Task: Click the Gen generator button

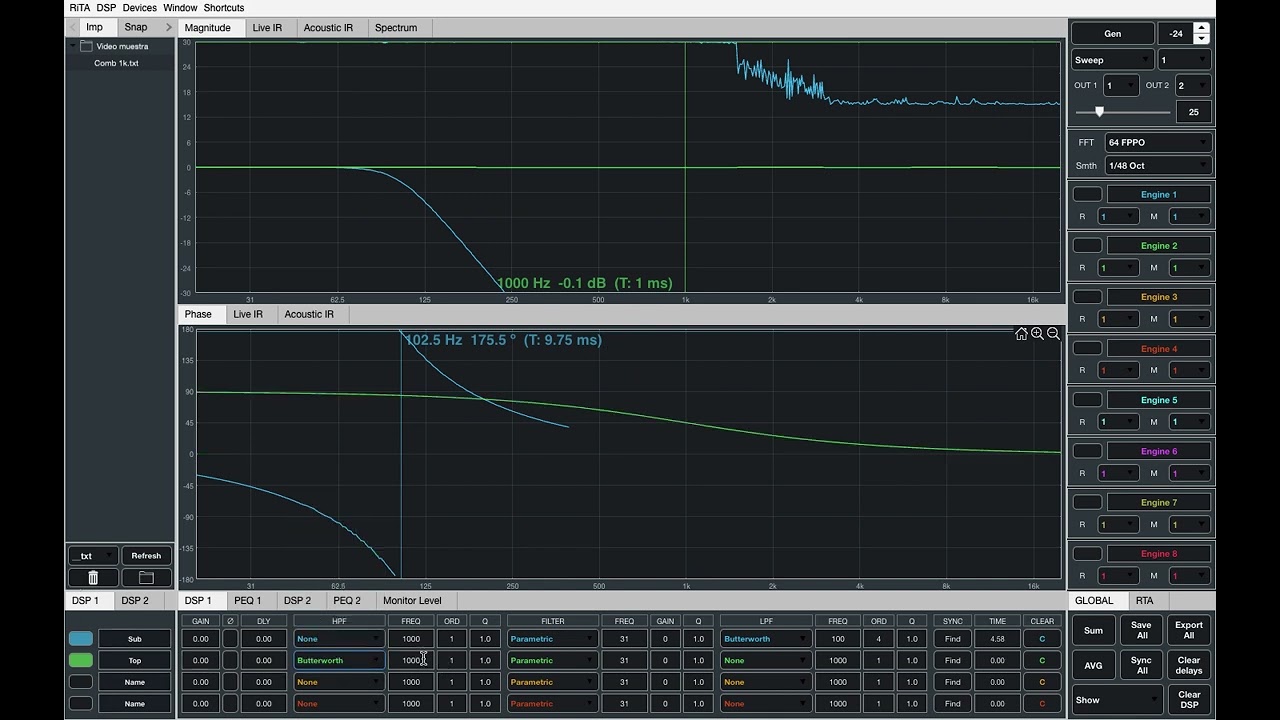Action: 1112,33
